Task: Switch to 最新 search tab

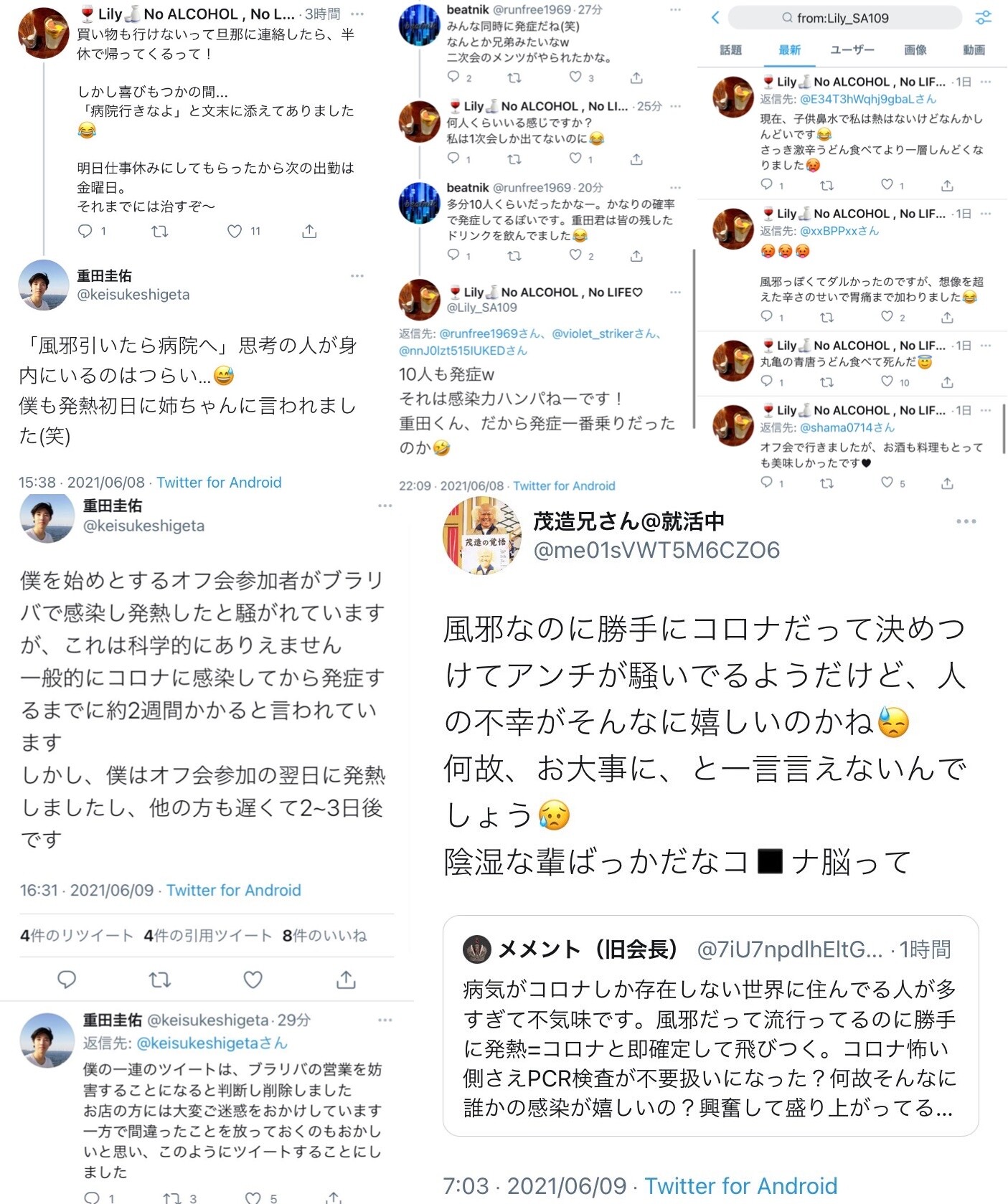Action: pyautogui.click(x=789, y=49)
